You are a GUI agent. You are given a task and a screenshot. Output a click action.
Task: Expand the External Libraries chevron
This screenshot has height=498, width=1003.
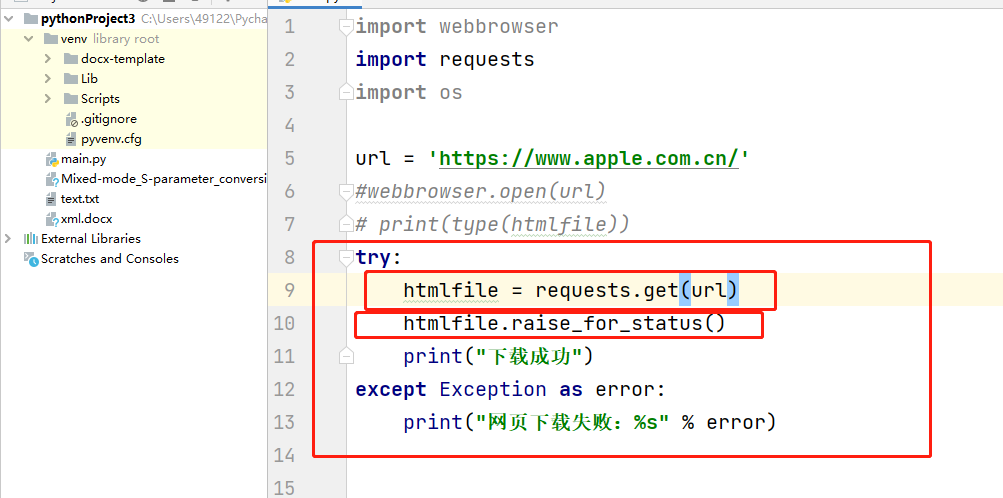point(8,238)
